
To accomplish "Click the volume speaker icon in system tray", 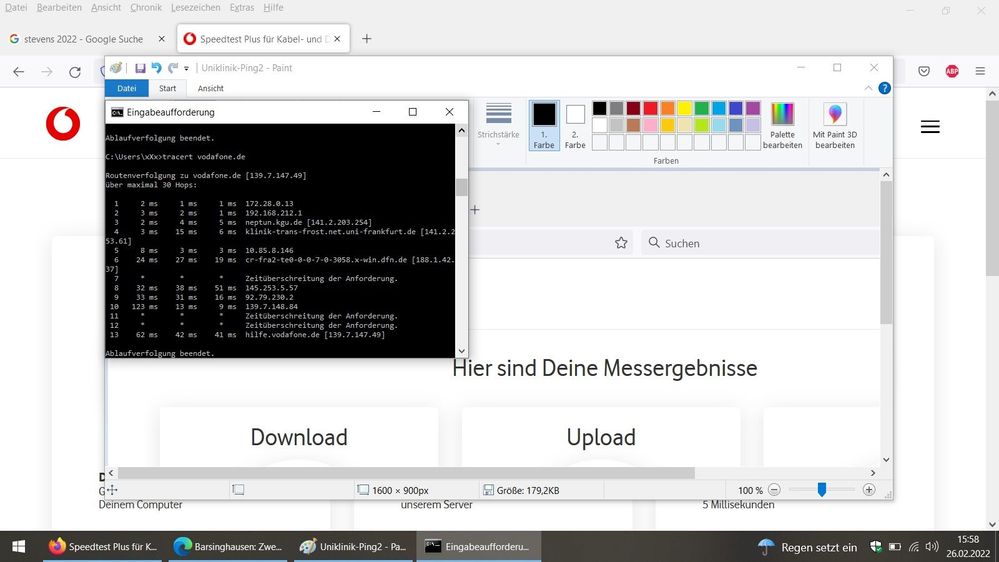I will (932, 547).
